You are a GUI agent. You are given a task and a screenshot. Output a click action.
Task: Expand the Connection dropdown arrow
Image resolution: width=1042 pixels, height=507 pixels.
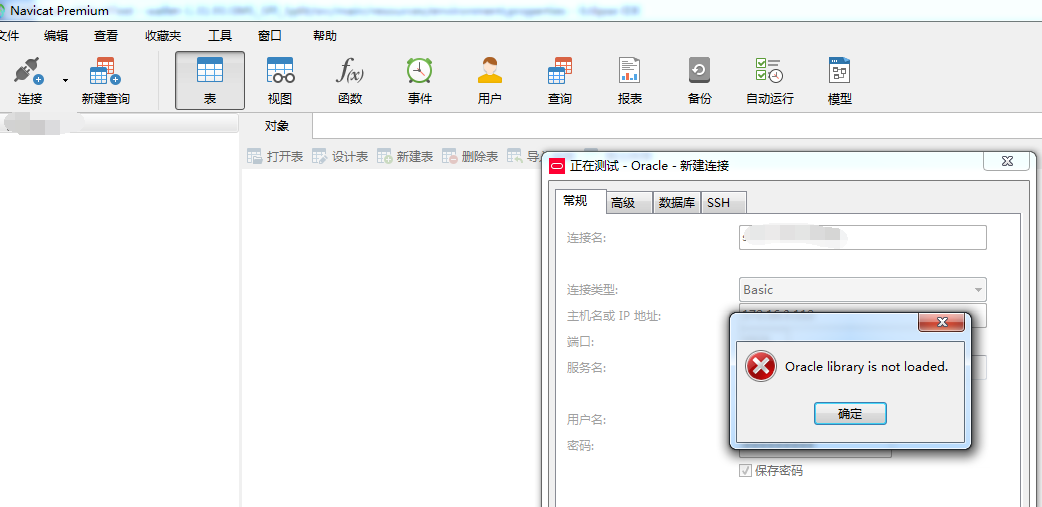(x=65, y=80)
